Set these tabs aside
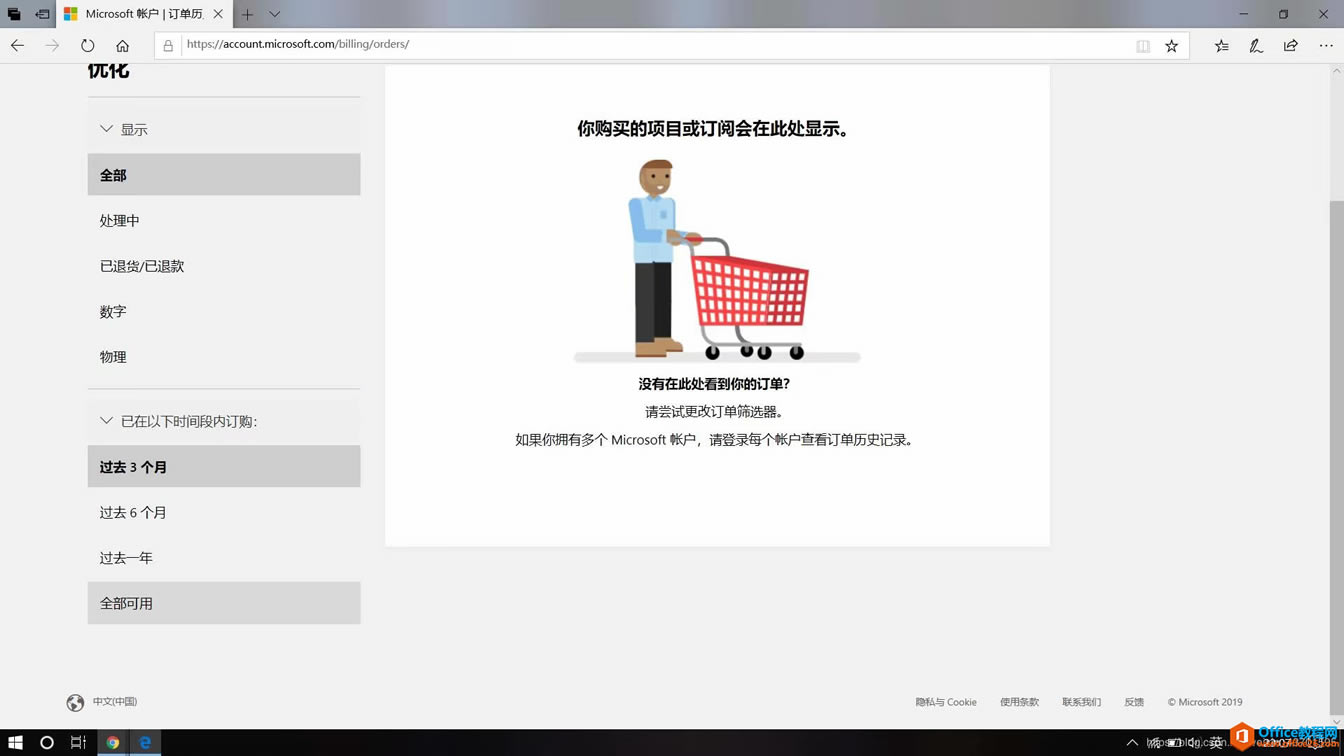 point(42,14)
